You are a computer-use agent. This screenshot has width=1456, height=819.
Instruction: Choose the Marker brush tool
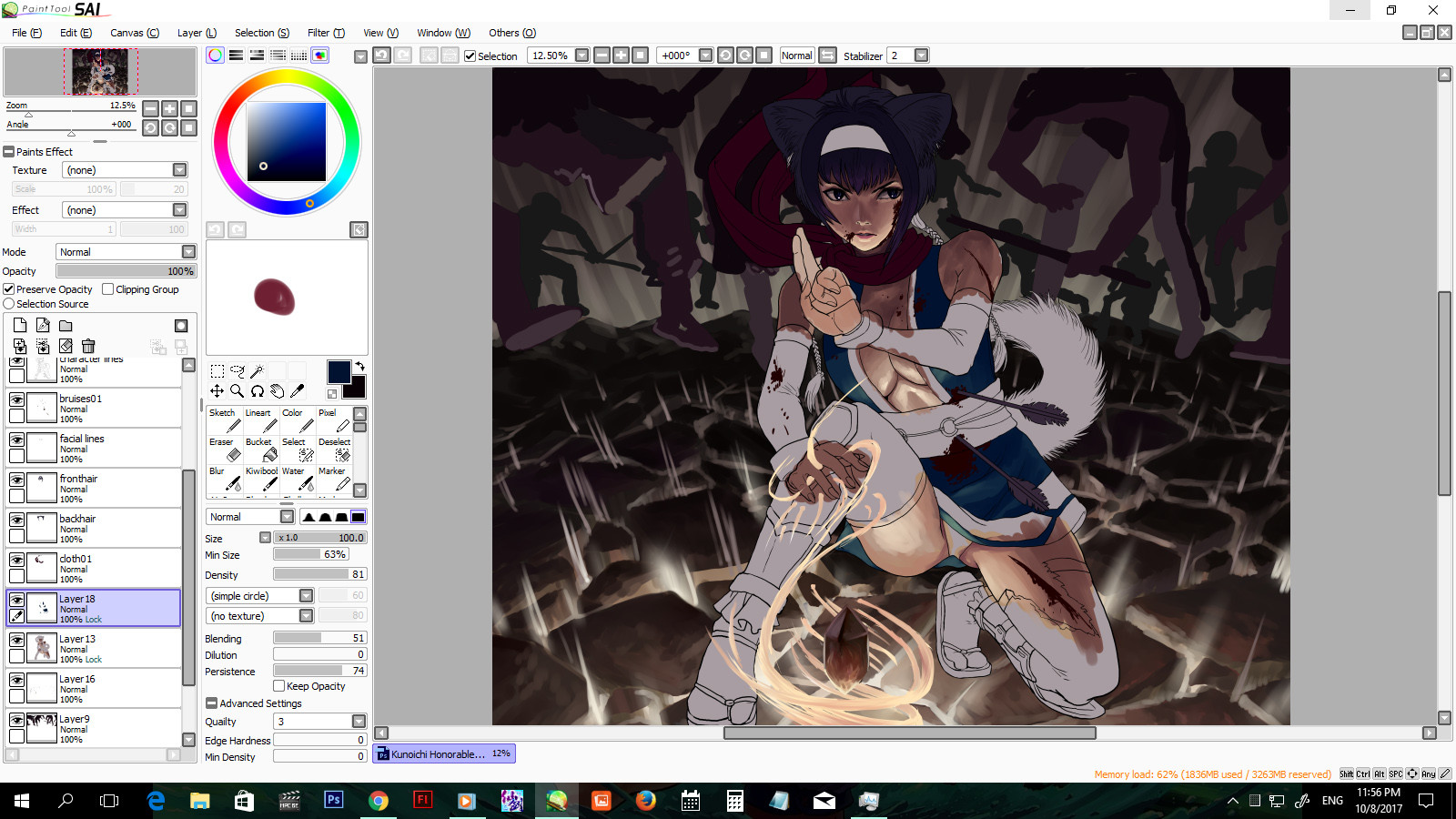click(334, 479)
